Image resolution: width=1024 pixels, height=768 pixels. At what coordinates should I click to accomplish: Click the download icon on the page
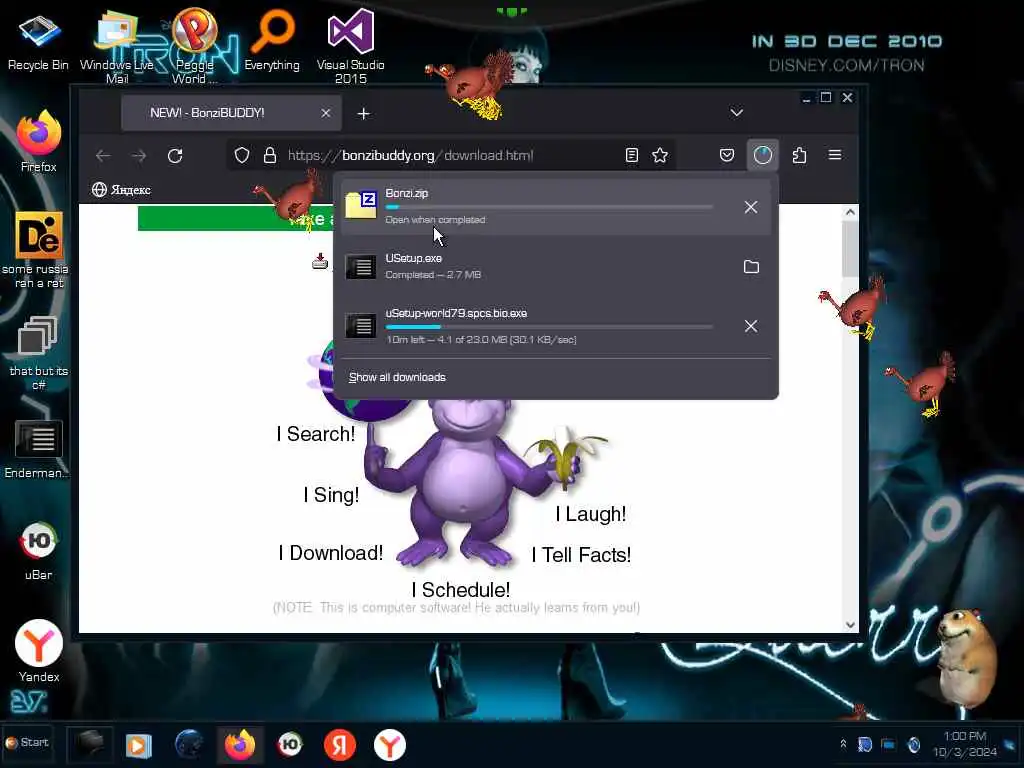pos(320,261)
